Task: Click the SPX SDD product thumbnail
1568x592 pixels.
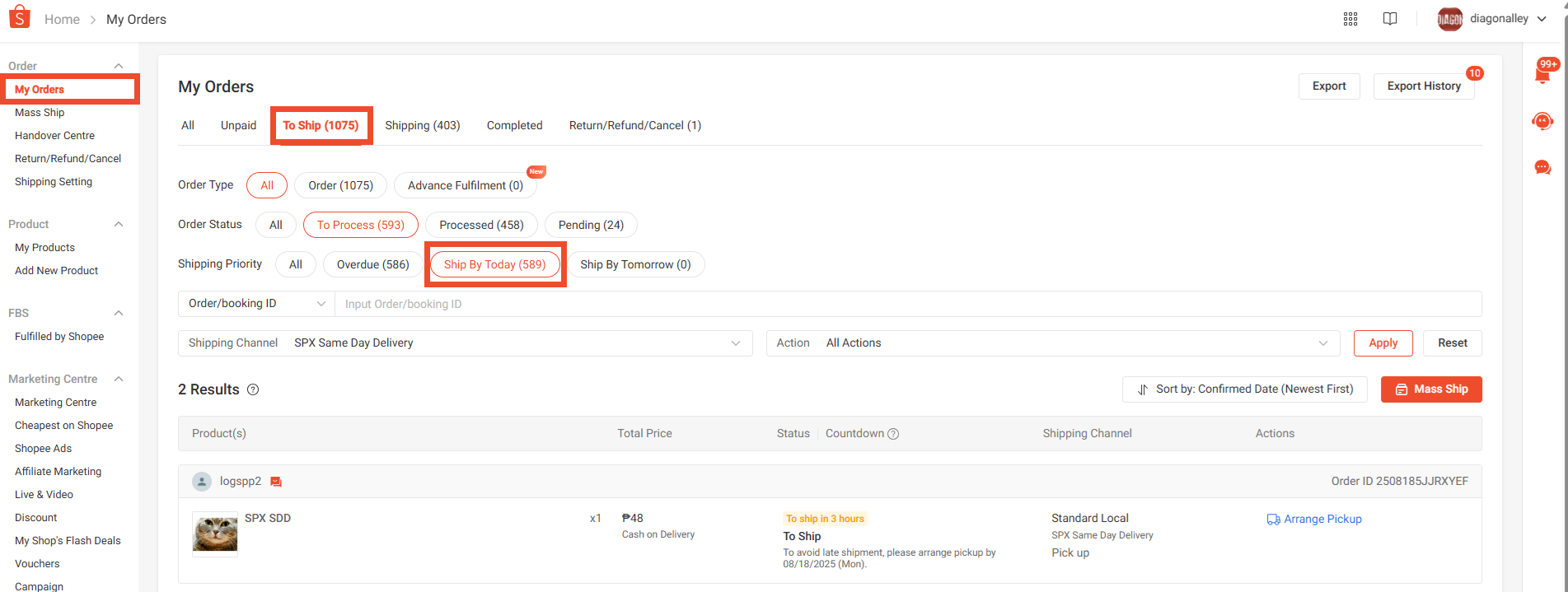Action: [x=215, y=534]
